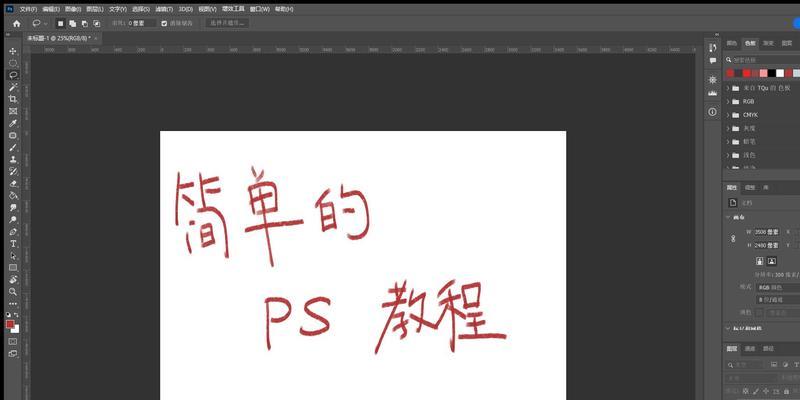Image resolution: width=800 pixels, height=400 pixels.
Task: Select the Paint Bucket tool
Action: coord(13,195)
